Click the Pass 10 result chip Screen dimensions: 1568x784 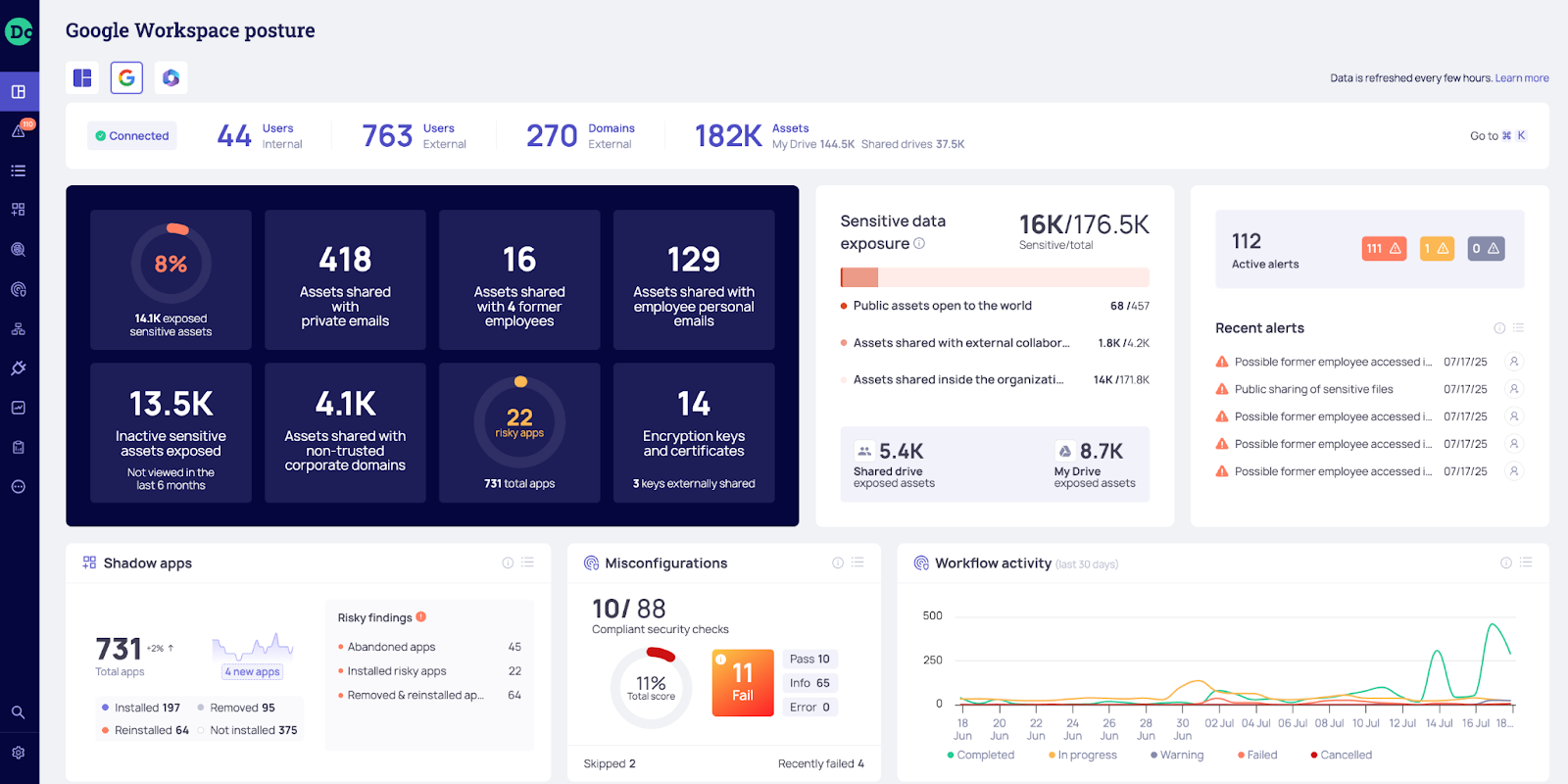pyautogui.click(x=809, y=659)
